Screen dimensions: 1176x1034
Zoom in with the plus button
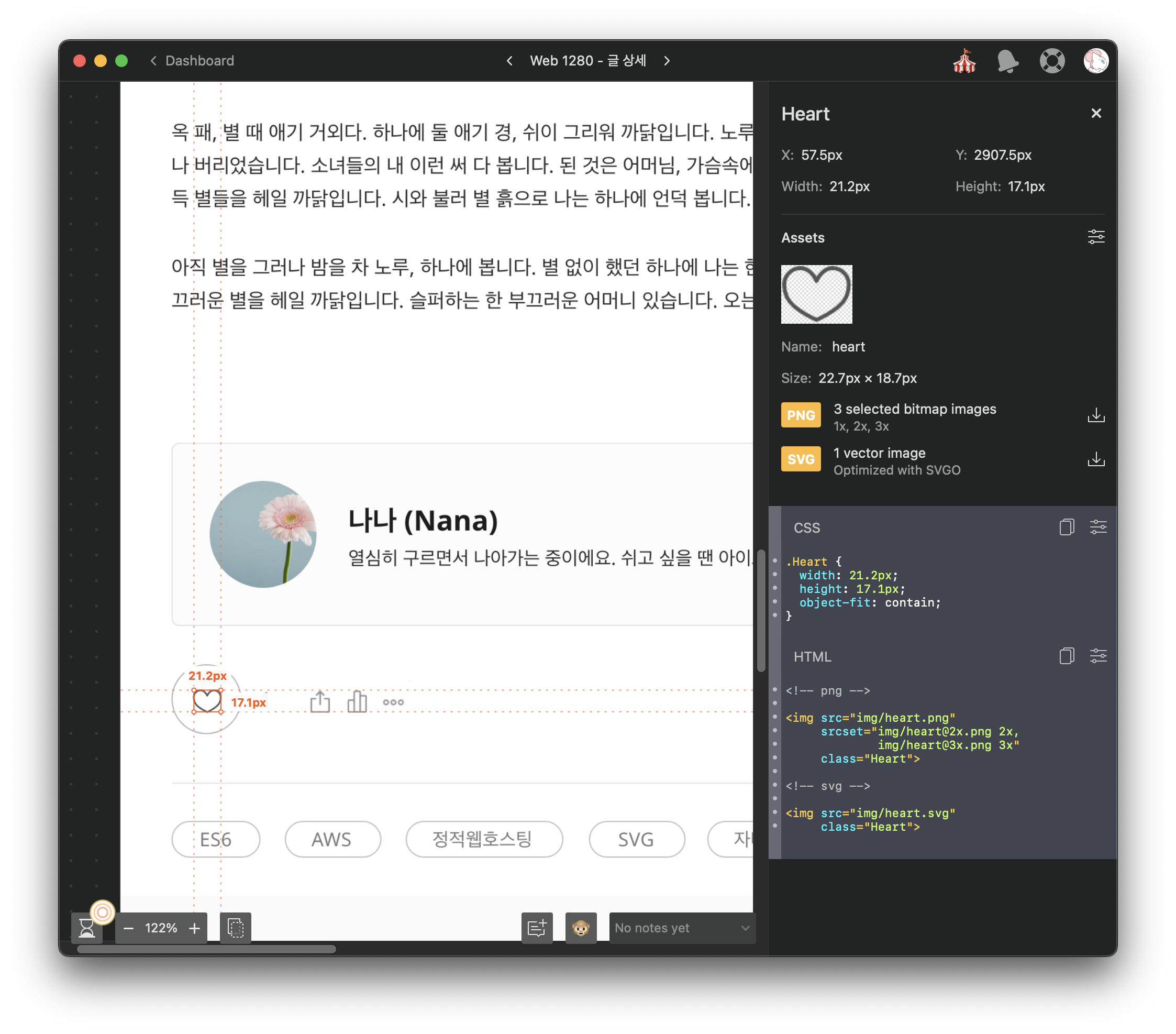194,928
